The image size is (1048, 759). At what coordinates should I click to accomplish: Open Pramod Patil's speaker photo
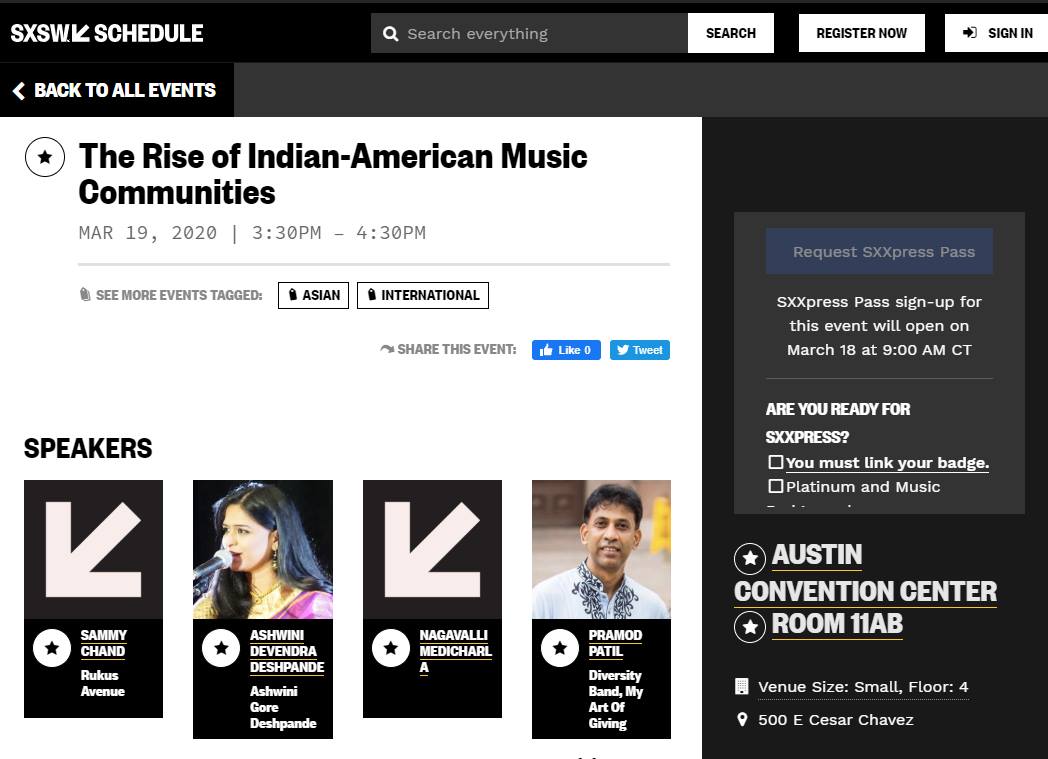pyautogui.click(x=601, y=549)
